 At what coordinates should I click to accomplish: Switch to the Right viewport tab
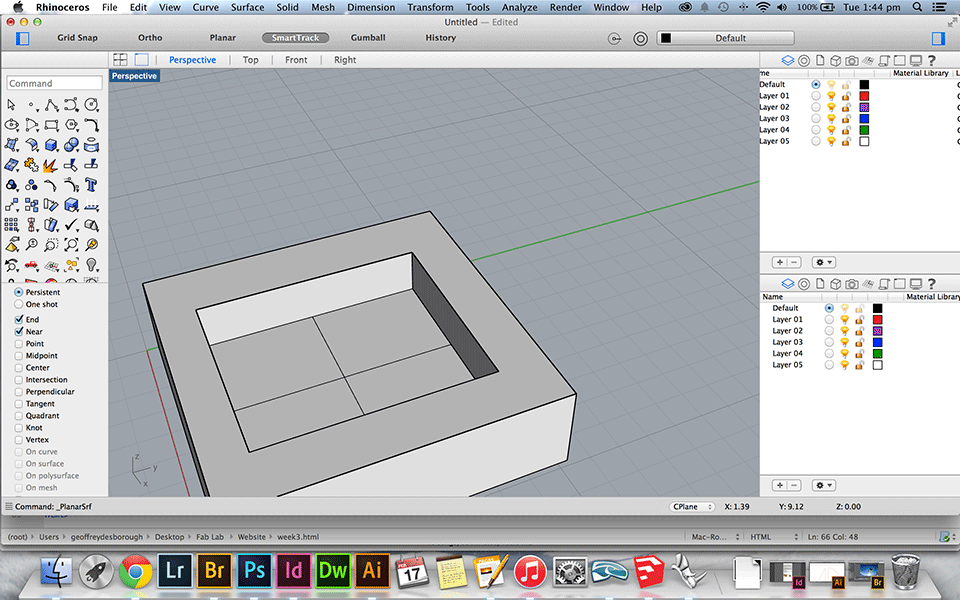click(x=345, y=60)
